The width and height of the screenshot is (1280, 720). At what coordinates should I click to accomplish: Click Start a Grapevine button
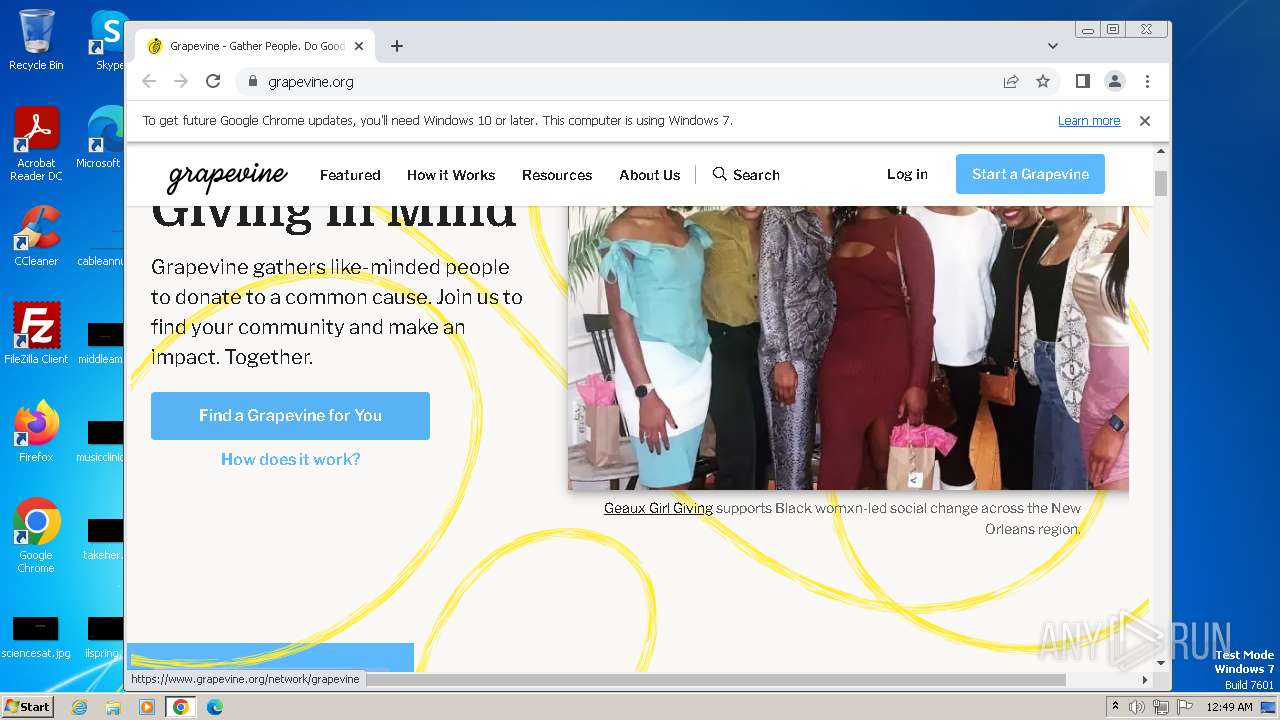point(1030,174)
